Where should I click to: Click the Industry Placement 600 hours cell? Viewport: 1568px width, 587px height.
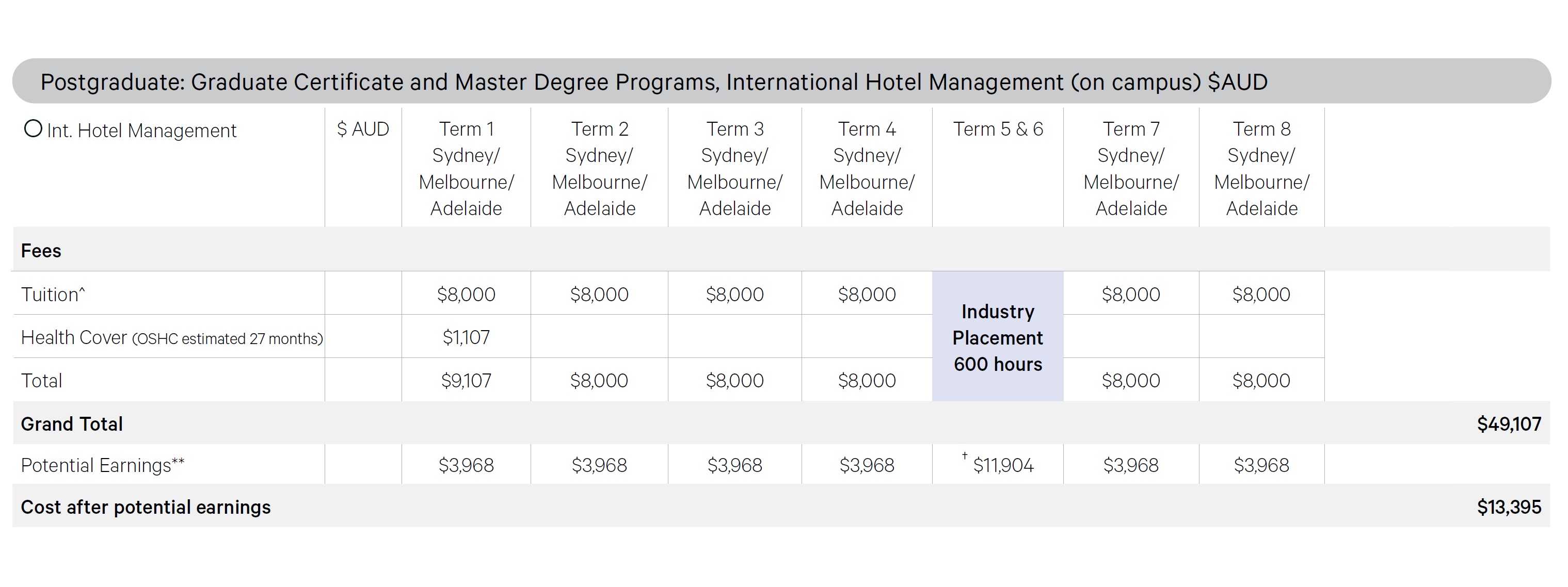click(x=998, y=337)
